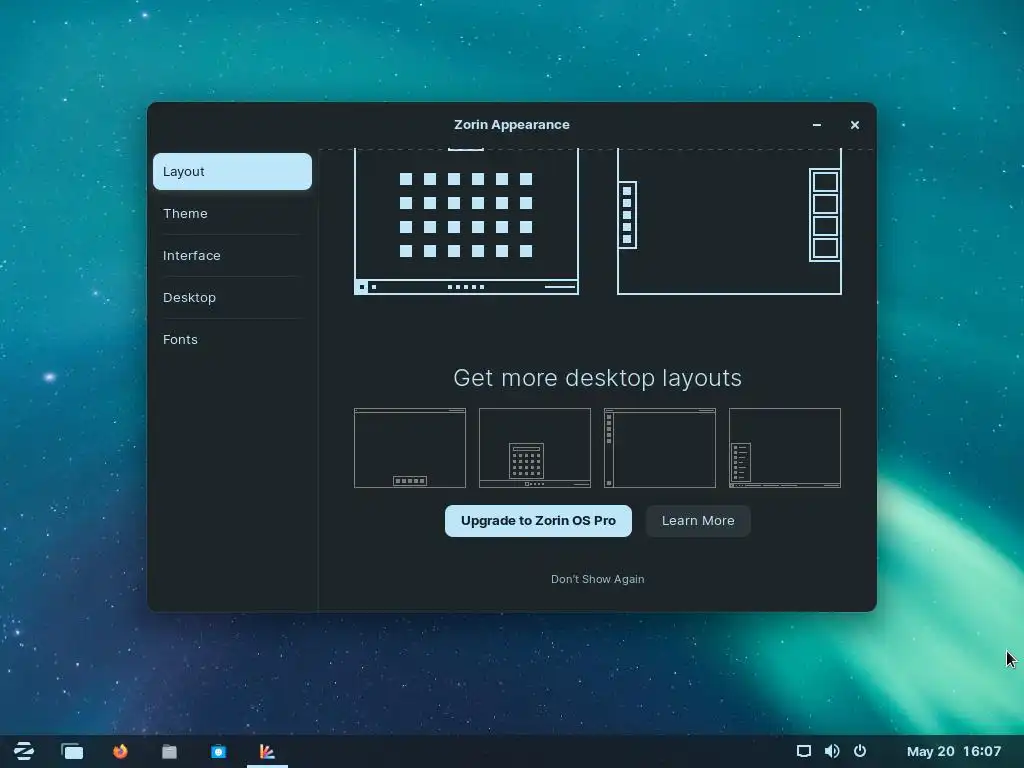Open the Files manager from taskbar
This screenshot has height=768, width=1024.
click(169, 752)
